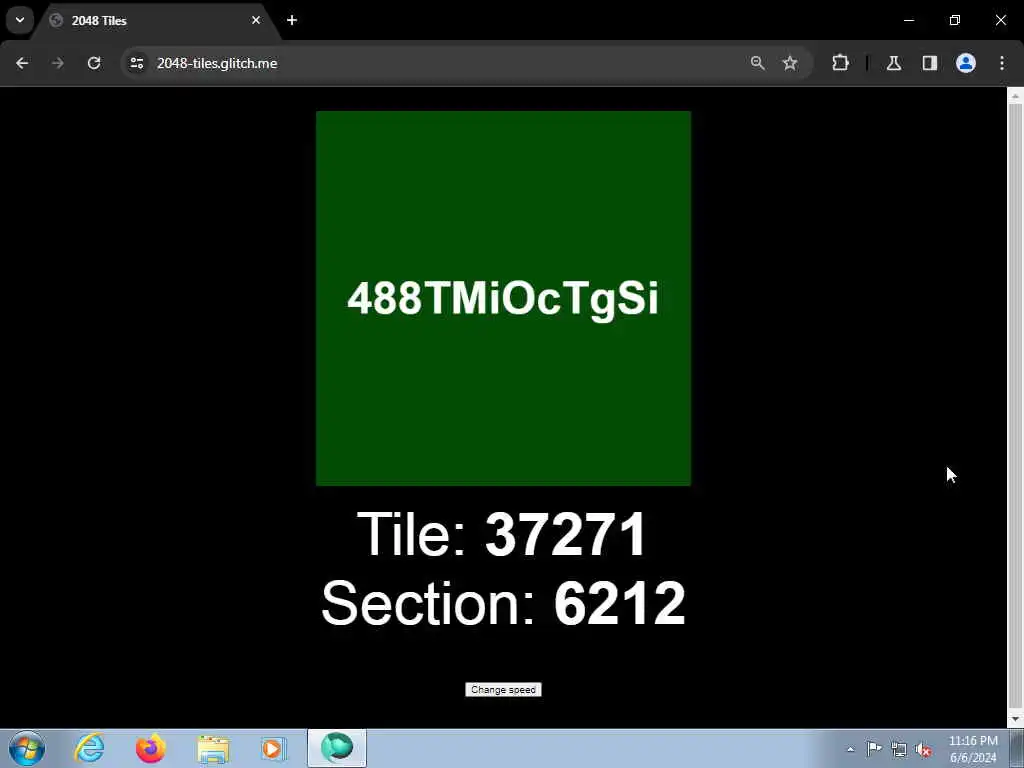This screenshot has width=1024, height=768.
Task: Open Windows Media Player from taskbar
Action: (273, 748)
